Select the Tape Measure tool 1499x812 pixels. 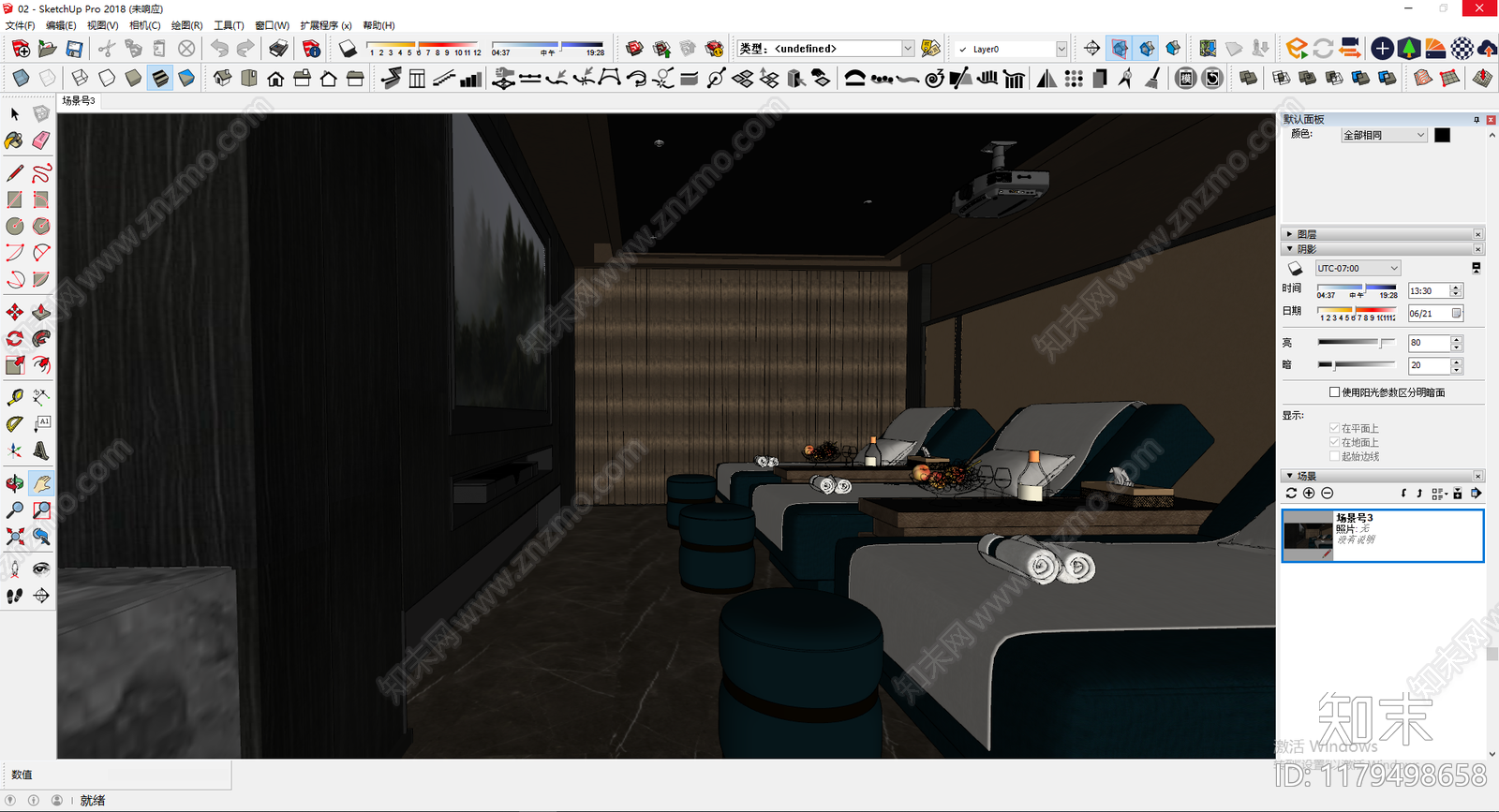pyautogui.click(x=15, y=397)
